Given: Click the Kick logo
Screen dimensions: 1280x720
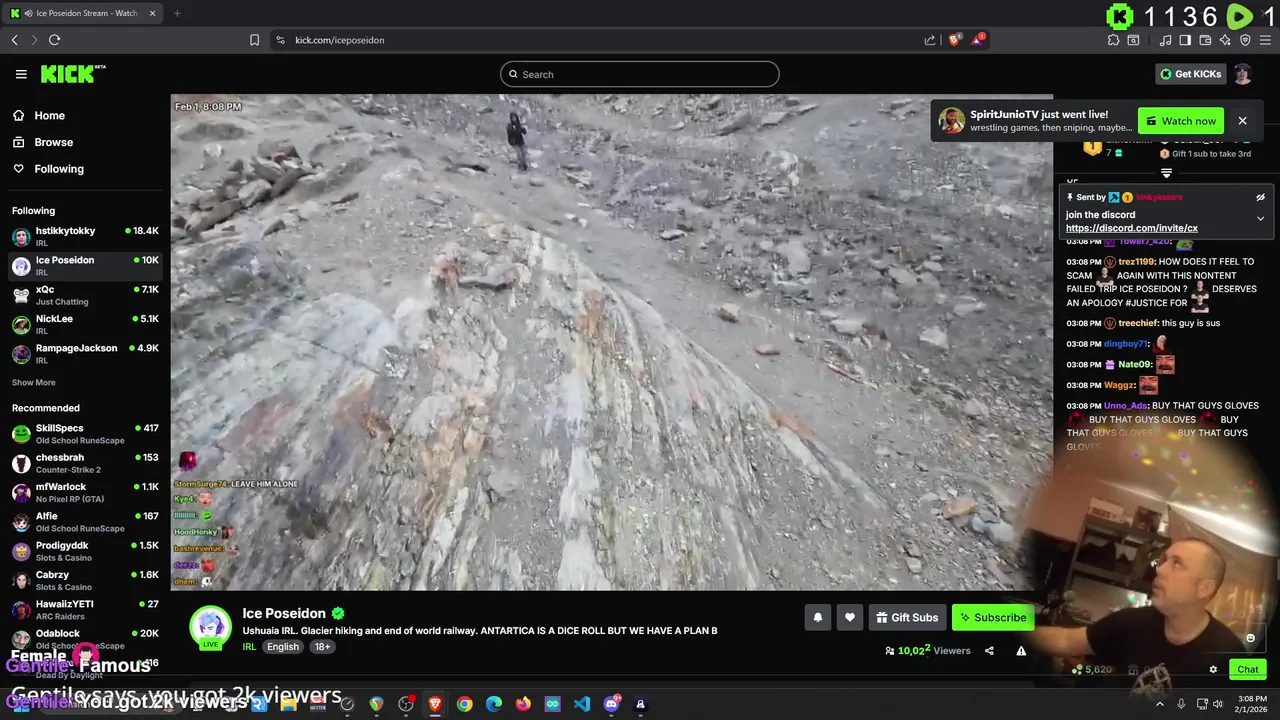Looking at the screenshot, I should click(x=72, y=74).
